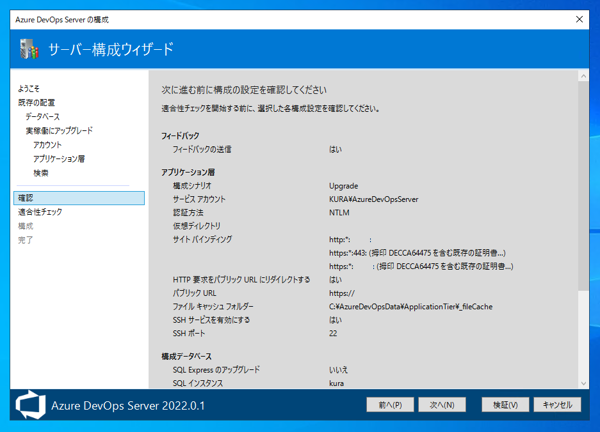The height and width of the screenshot is (432, 600).
Task: Click the SQL Express のアップグレード label
Action: coord(216,370)
